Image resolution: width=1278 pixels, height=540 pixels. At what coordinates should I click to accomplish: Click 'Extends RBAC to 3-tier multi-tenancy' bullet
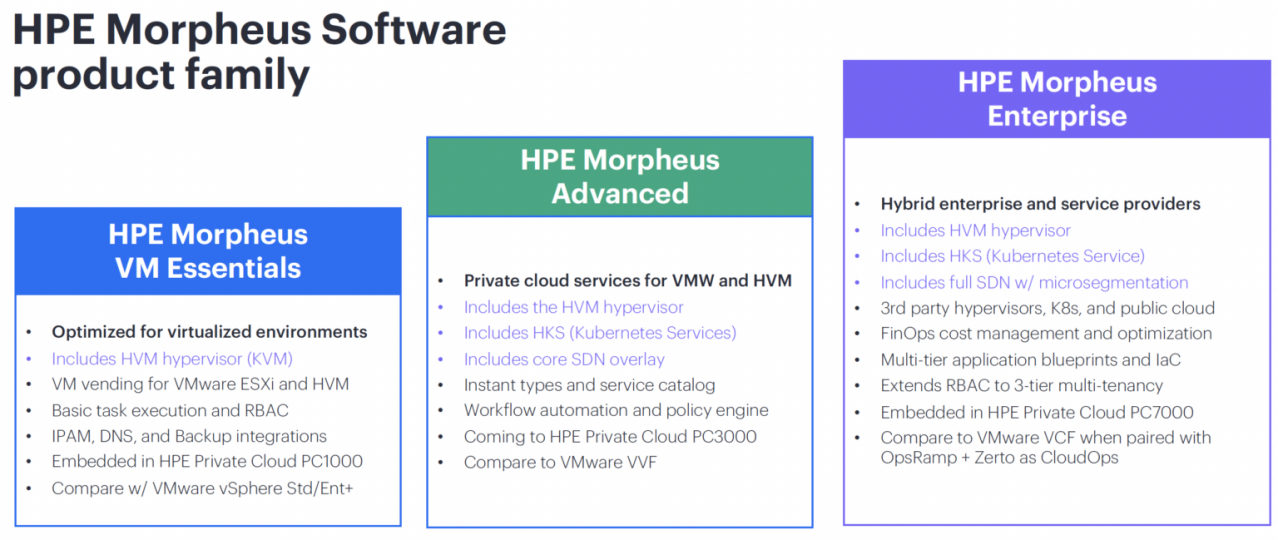point(1022,386)
